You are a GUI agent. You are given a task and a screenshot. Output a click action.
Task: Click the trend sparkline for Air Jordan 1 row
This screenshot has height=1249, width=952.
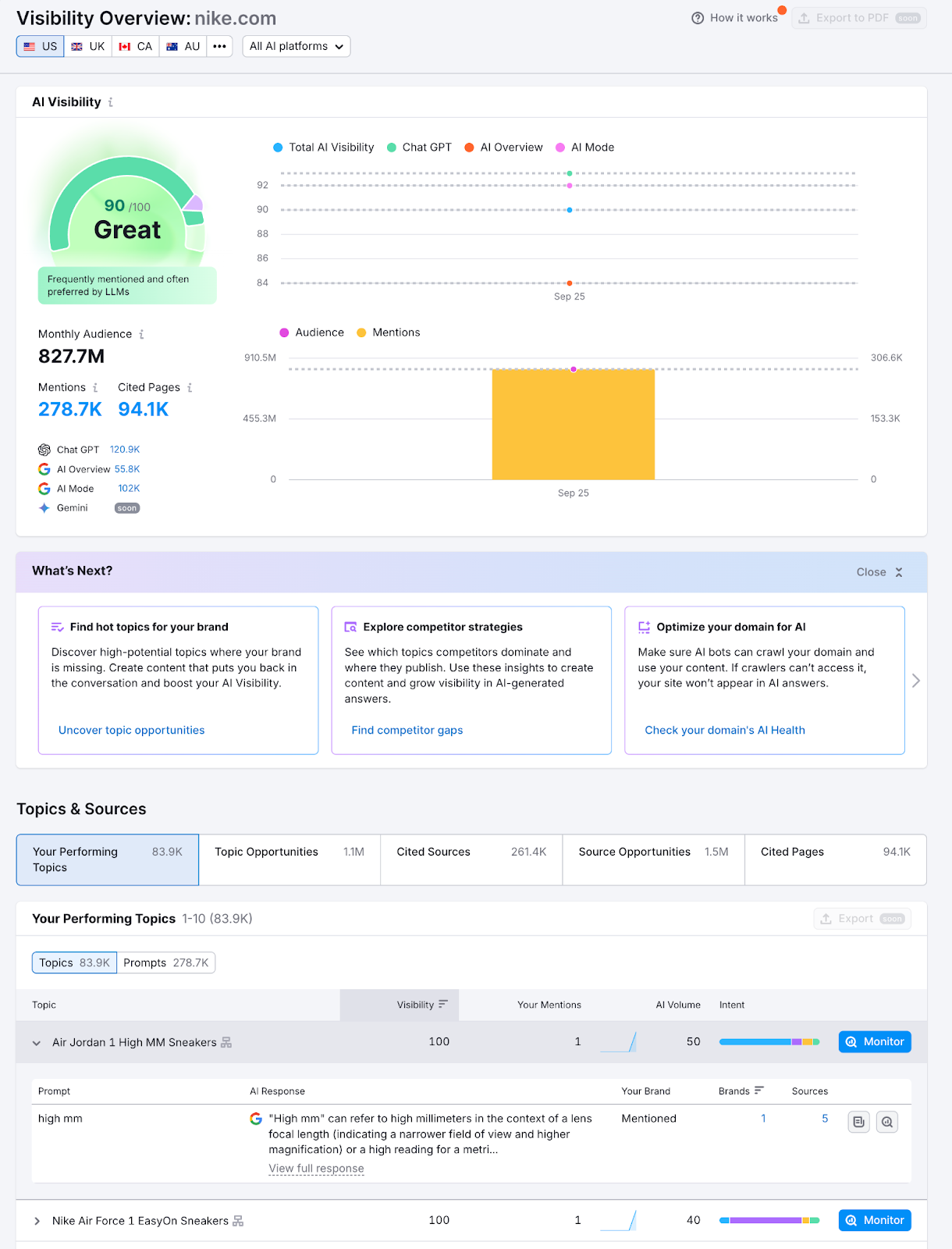click(619, 1042)
